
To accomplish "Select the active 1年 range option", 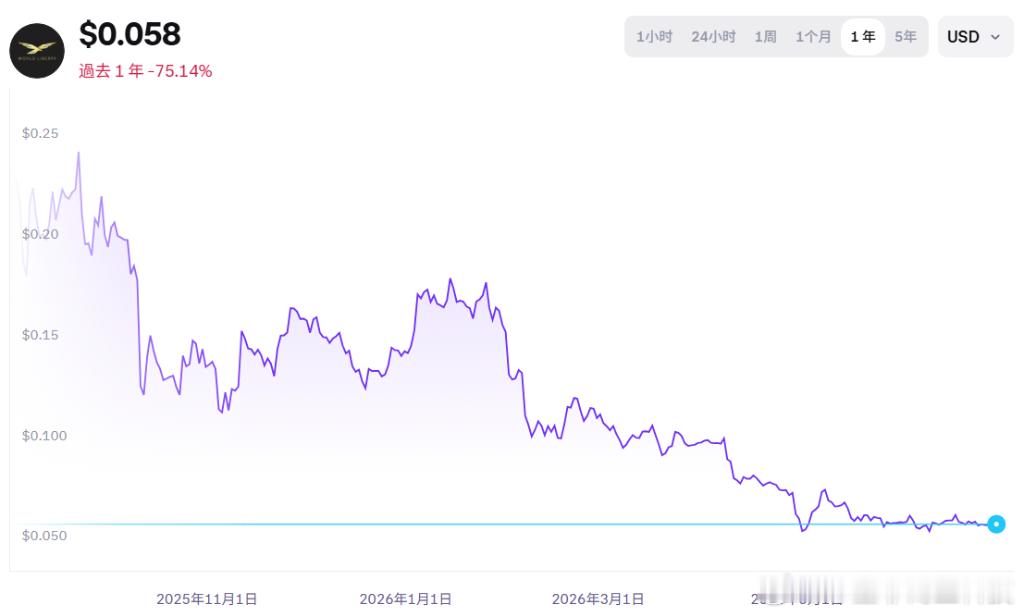I will [863, 37].
